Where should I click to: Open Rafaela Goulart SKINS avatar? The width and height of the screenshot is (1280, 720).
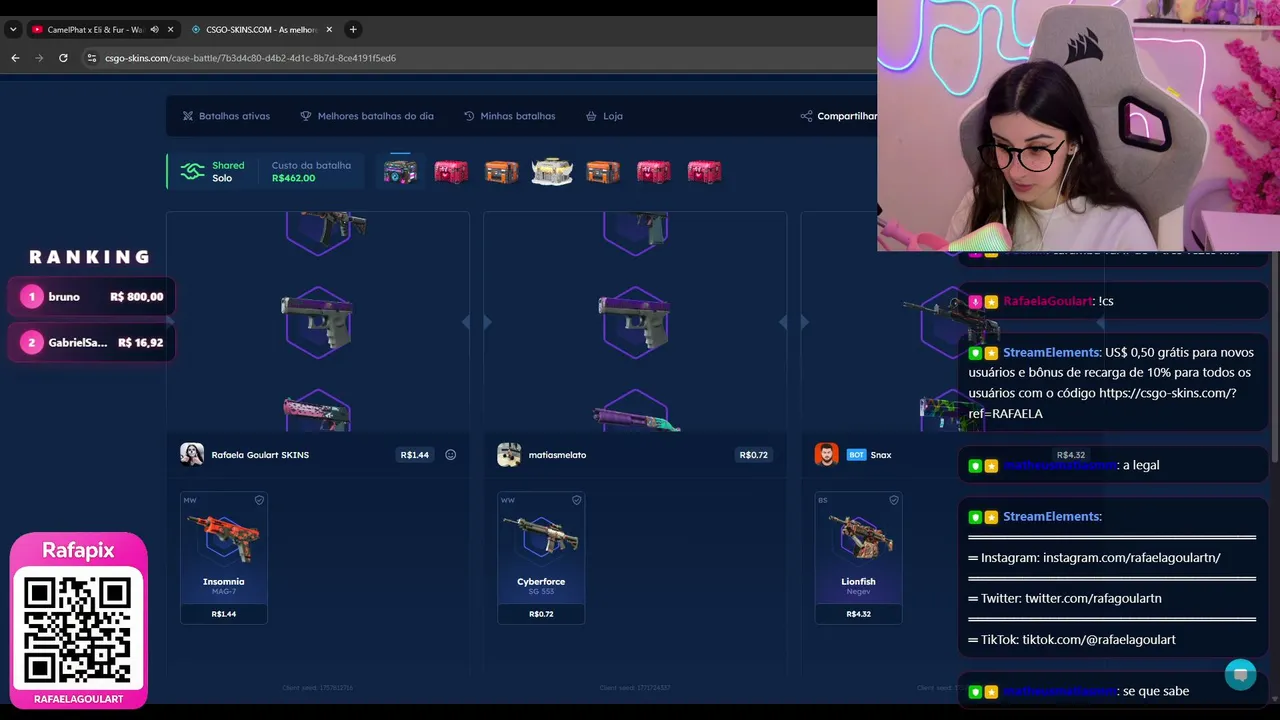(192, 455)
